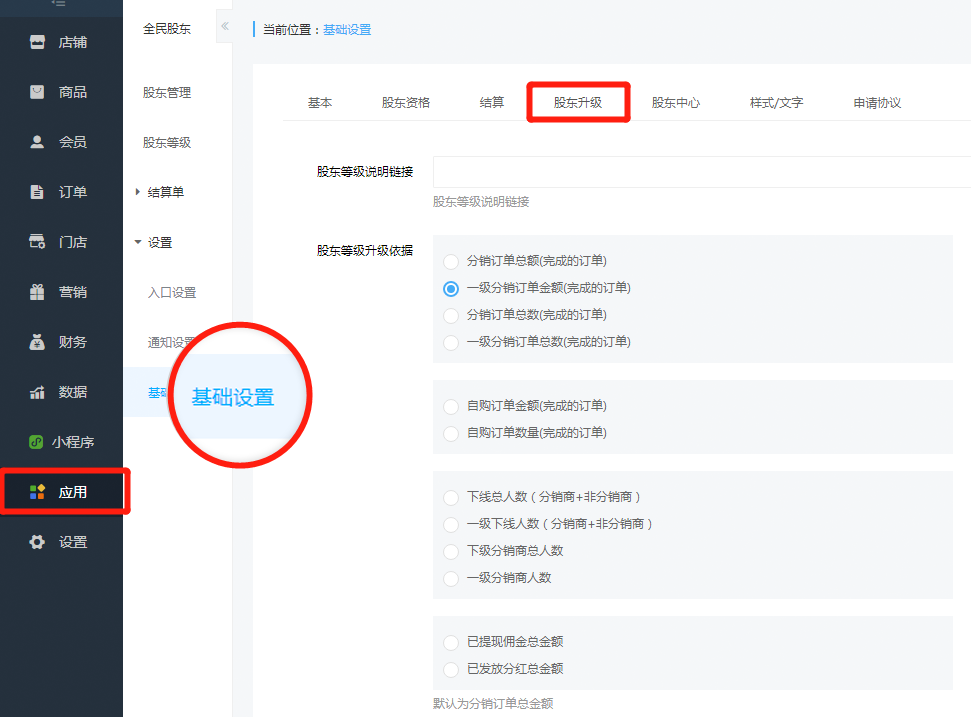
Task: Open 入口设置 in submenu
Action: pos(172,292)
